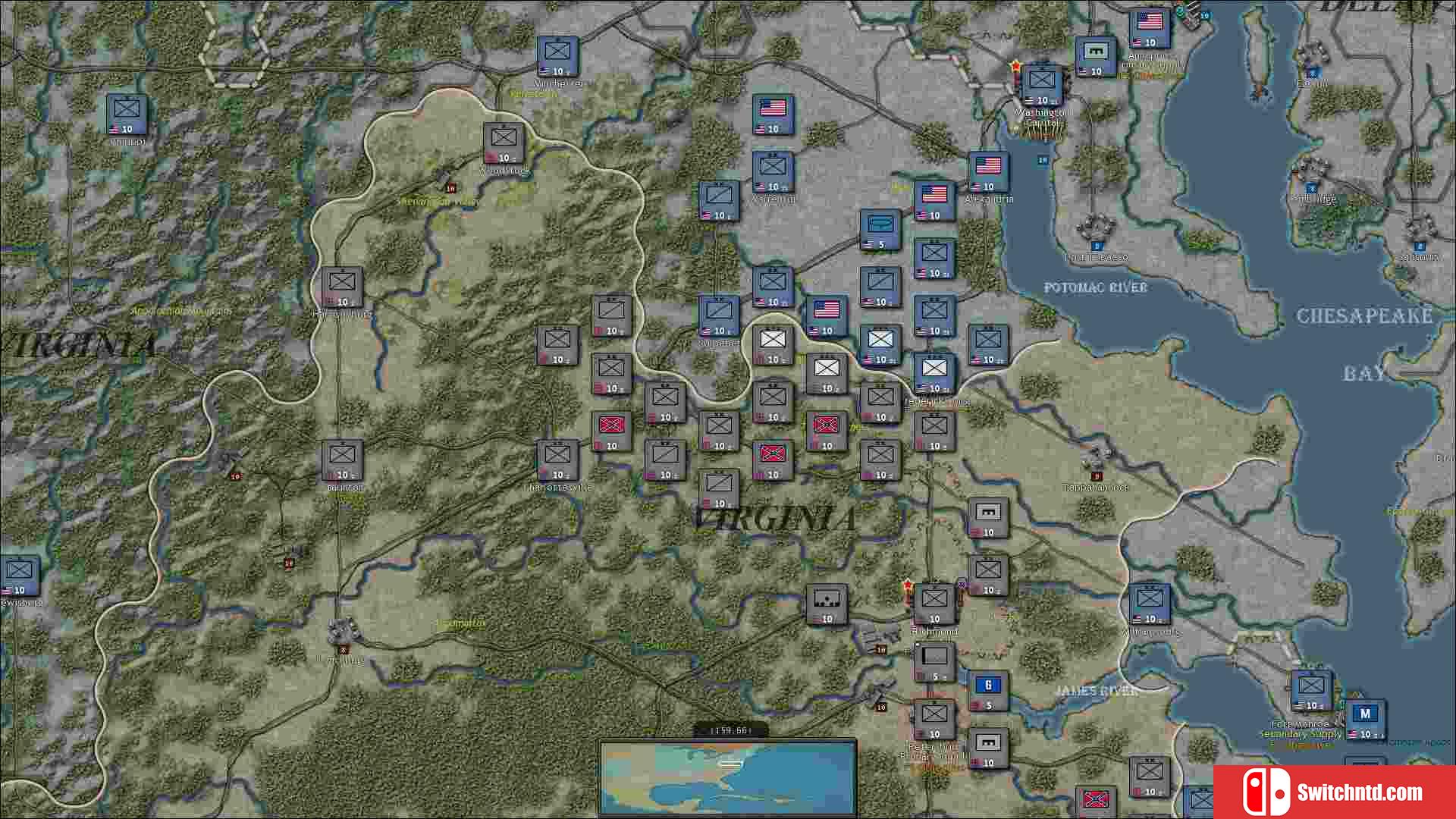Select the Union infantry unit on Washington Capital
Screen dimensions: 1456x819
pos(1042,86)
